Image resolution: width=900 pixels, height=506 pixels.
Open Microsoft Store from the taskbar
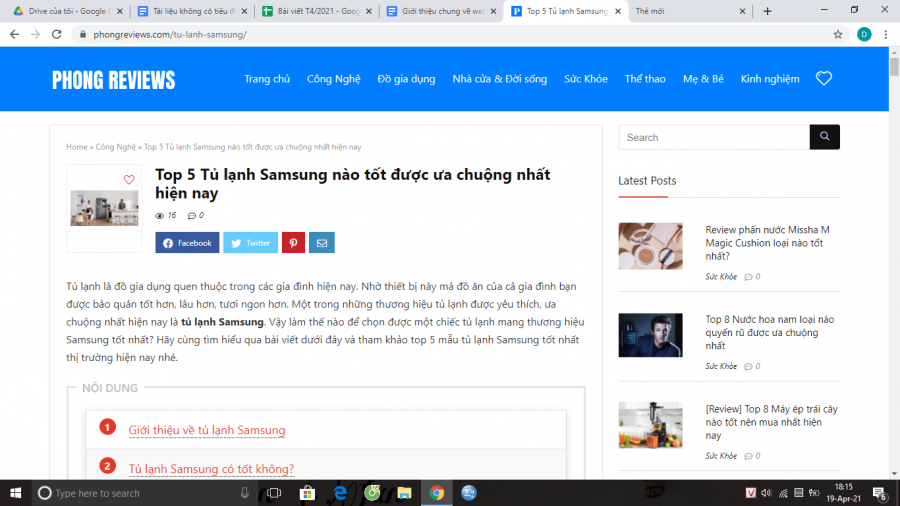[x=307, y=493]
